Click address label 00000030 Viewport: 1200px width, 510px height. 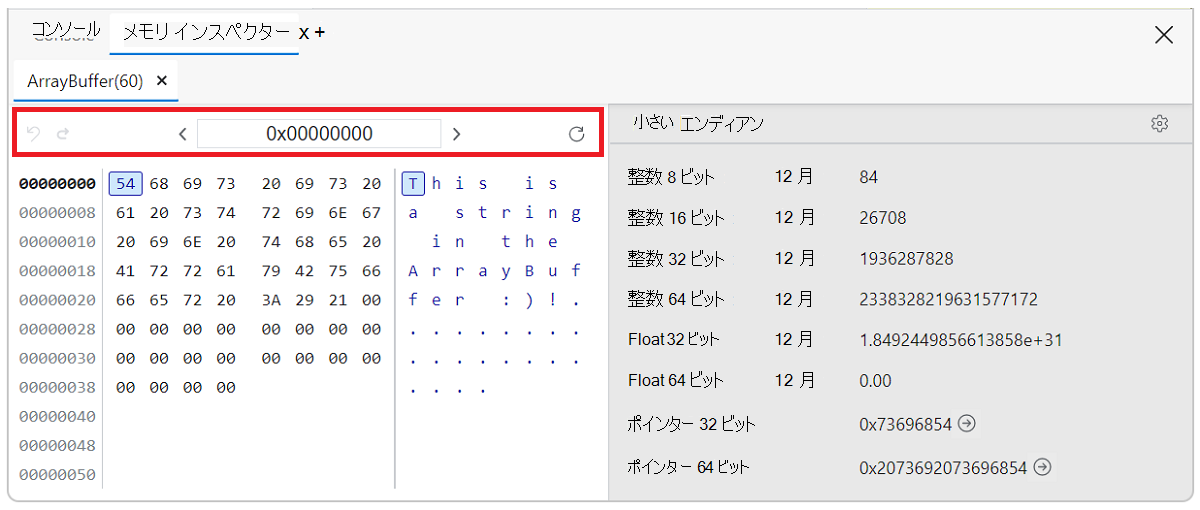[x=58, y=358]
